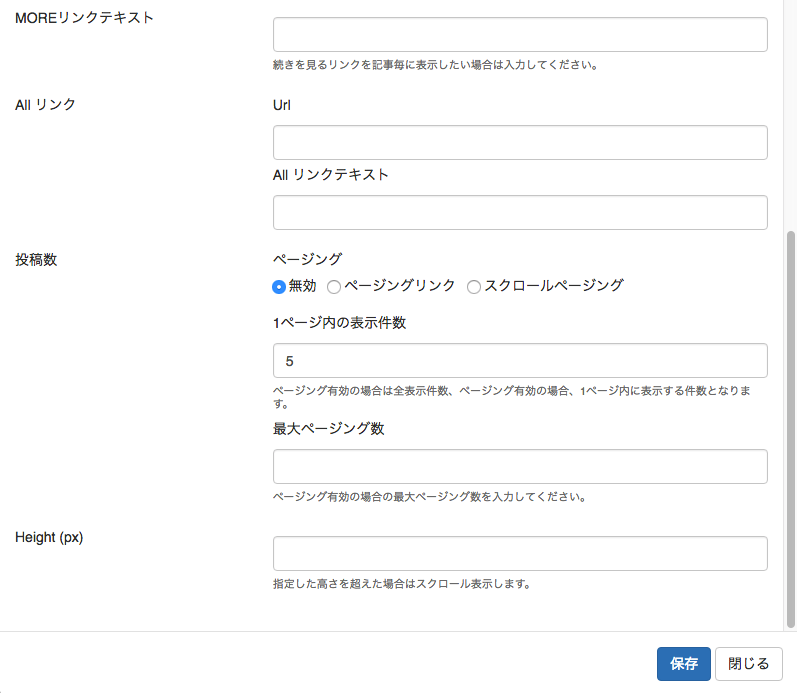Click the 1ページ内の表示件数 label text
797x693 pixels.
tap(340, 323)
